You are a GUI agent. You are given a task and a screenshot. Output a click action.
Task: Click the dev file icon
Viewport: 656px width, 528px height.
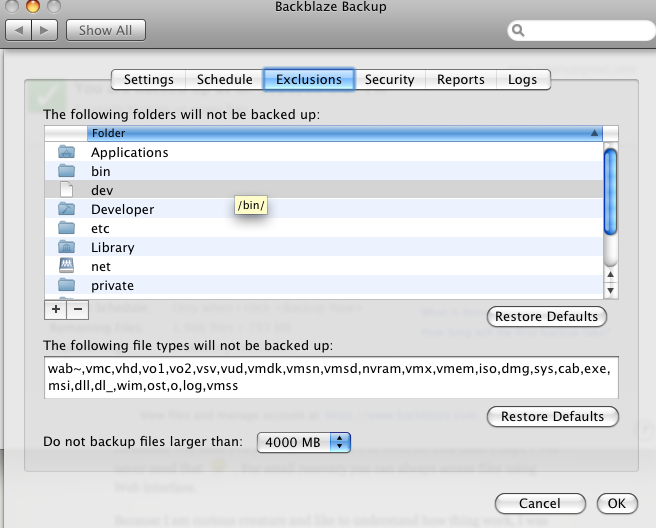pyautogui.click(x=67, y=190)
